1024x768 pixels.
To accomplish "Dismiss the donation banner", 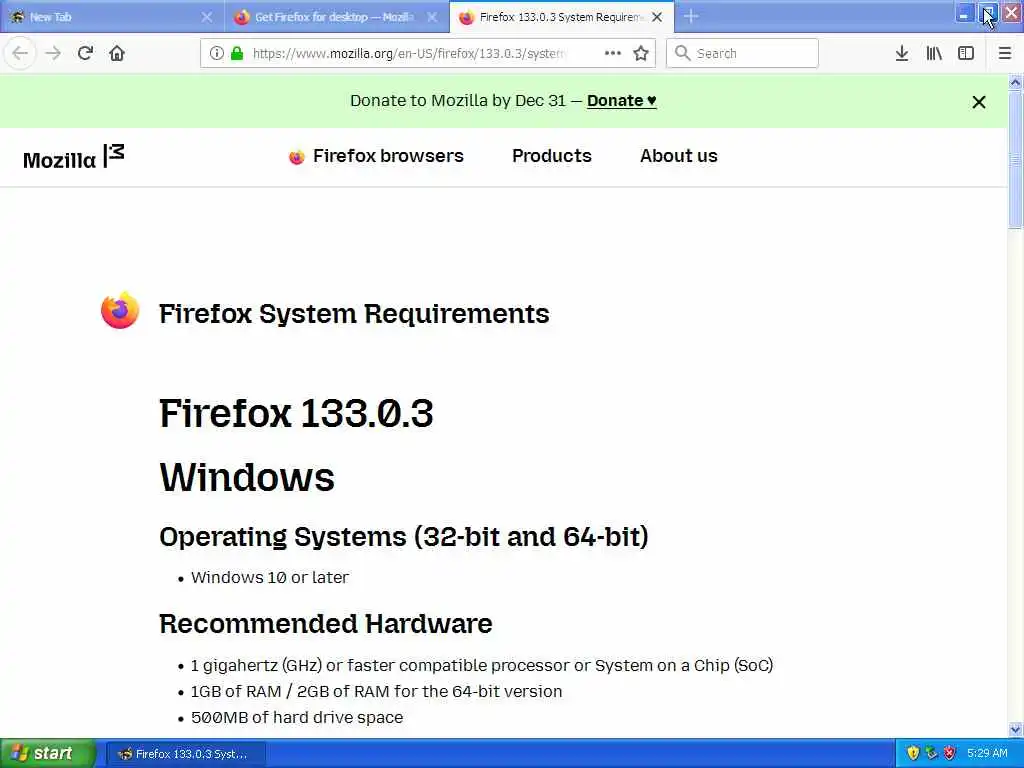I will [978, 102].
